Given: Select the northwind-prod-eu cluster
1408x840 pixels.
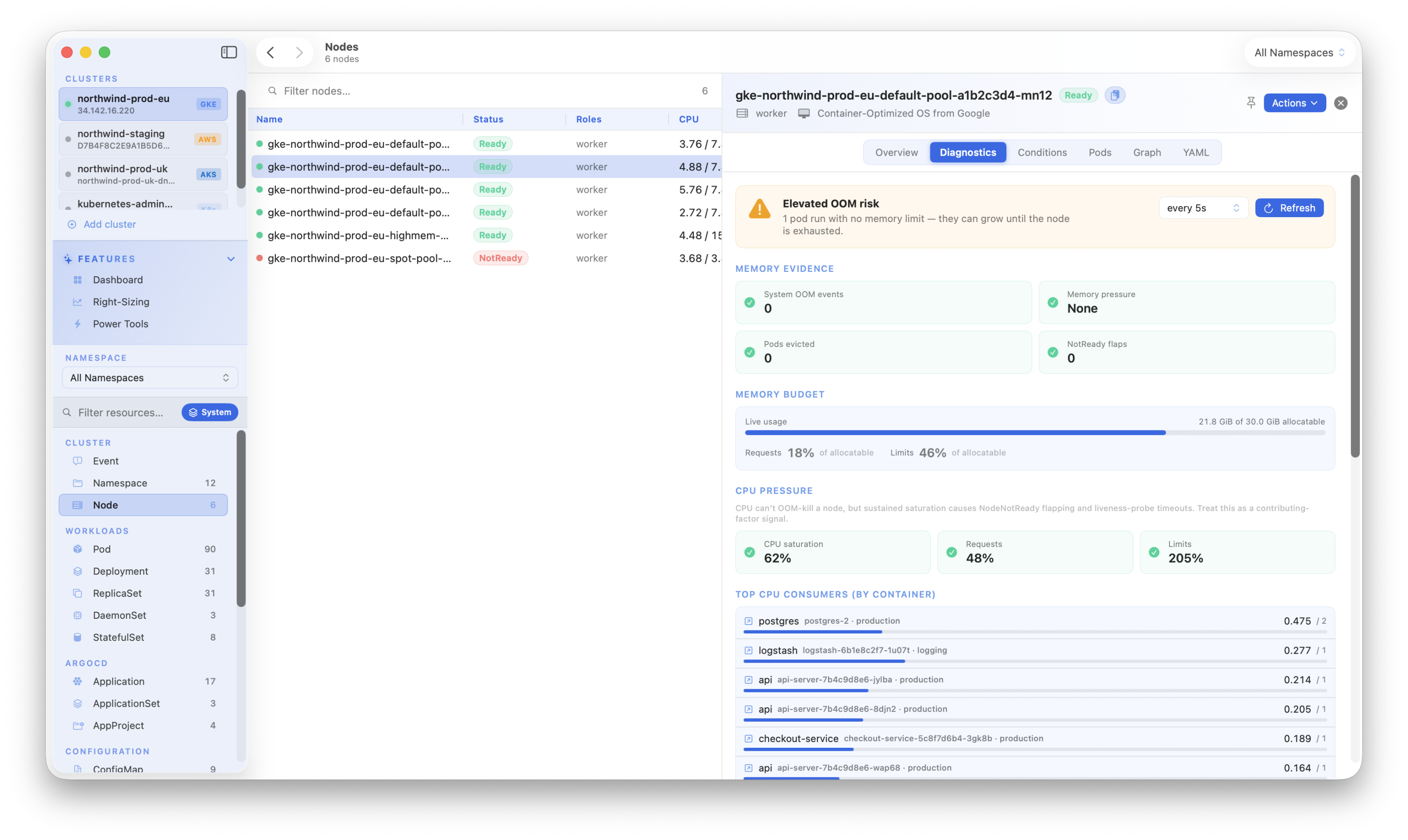Looking at the screenshot, I should pos(143,104).
